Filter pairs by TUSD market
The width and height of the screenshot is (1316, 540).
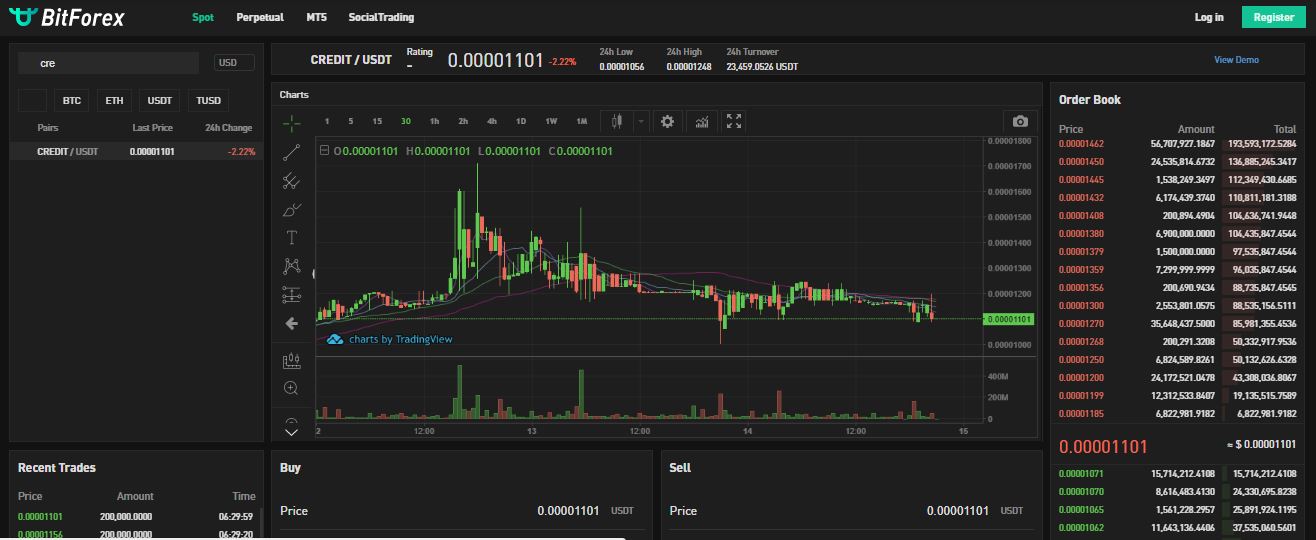click(208, 100)
